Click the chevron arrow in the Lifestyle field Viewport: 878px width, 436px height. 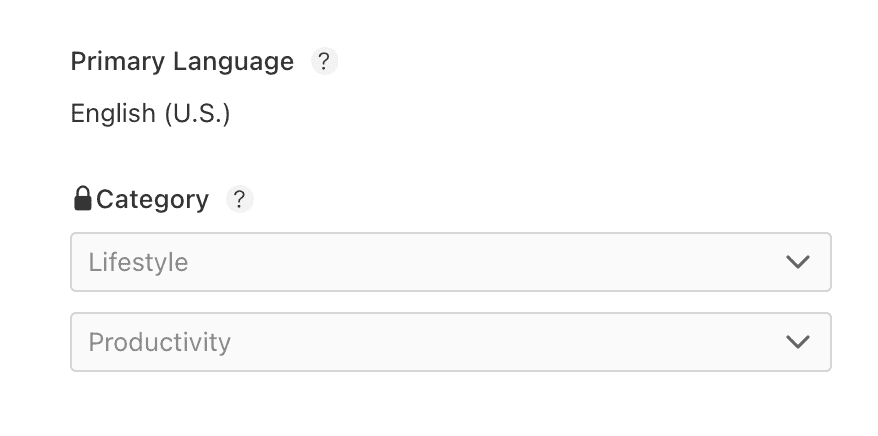pyautogui.click(x=797, y=262)
